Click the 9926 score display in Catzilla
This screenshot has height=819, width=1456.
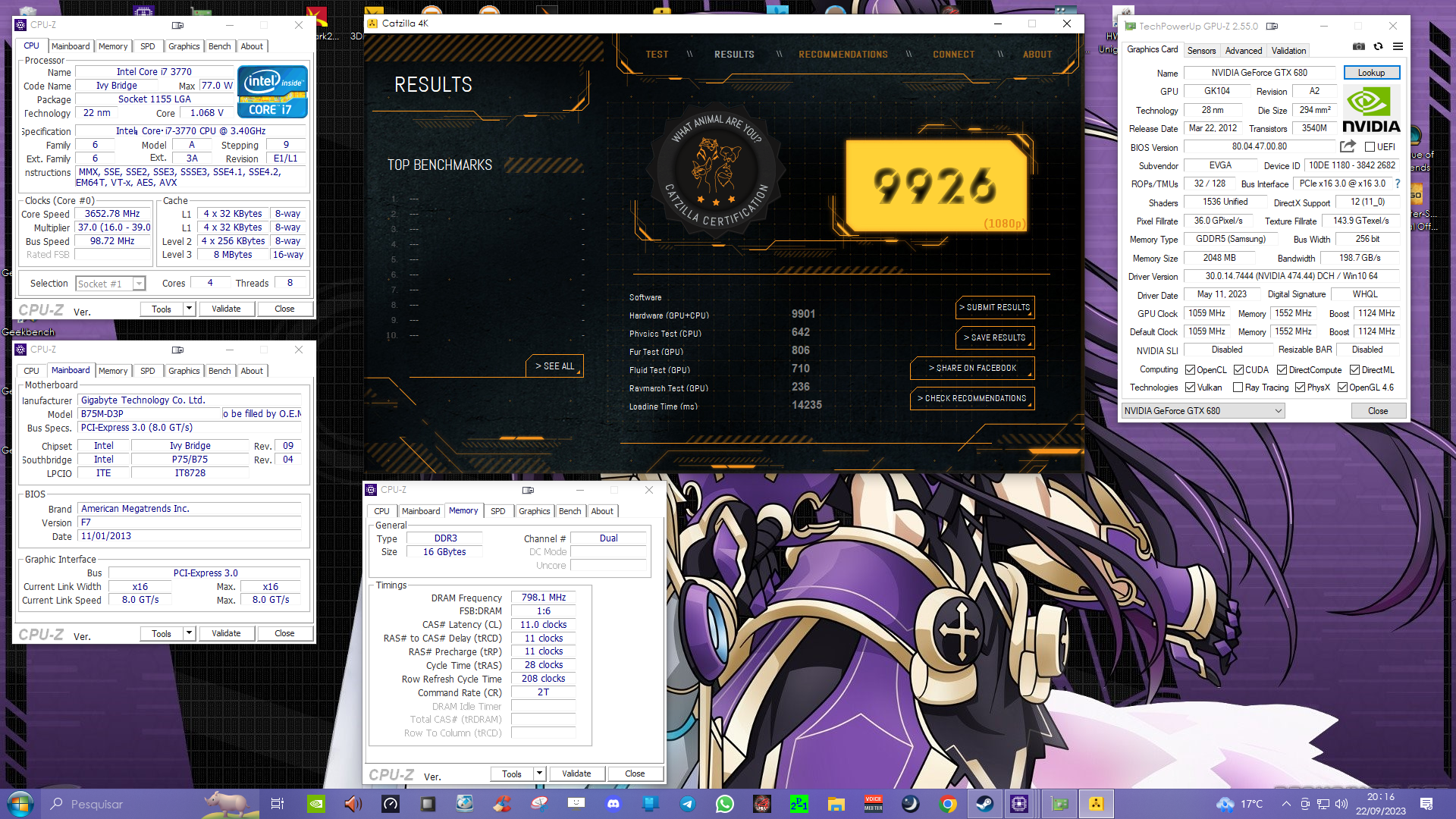936,186
